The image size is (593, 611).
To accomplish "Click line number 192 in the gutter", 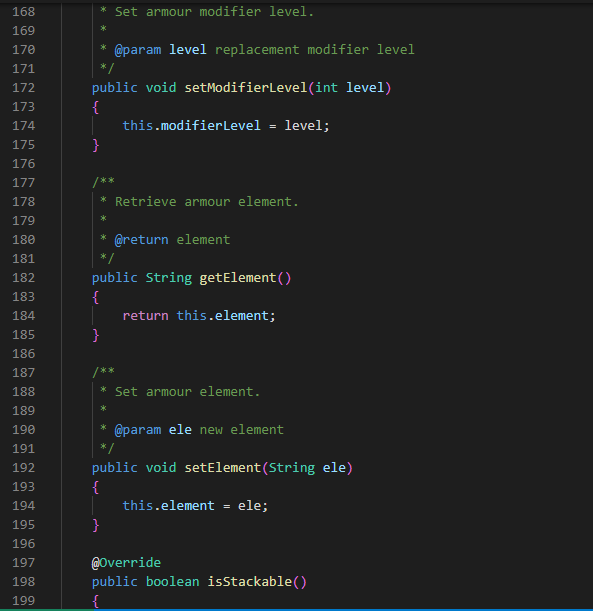I will point(24,468).
